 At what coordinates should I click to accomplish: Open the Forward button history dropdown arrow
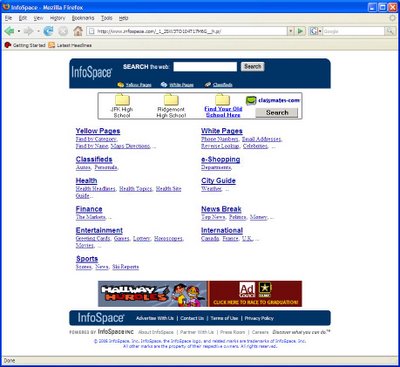(38, 31)
